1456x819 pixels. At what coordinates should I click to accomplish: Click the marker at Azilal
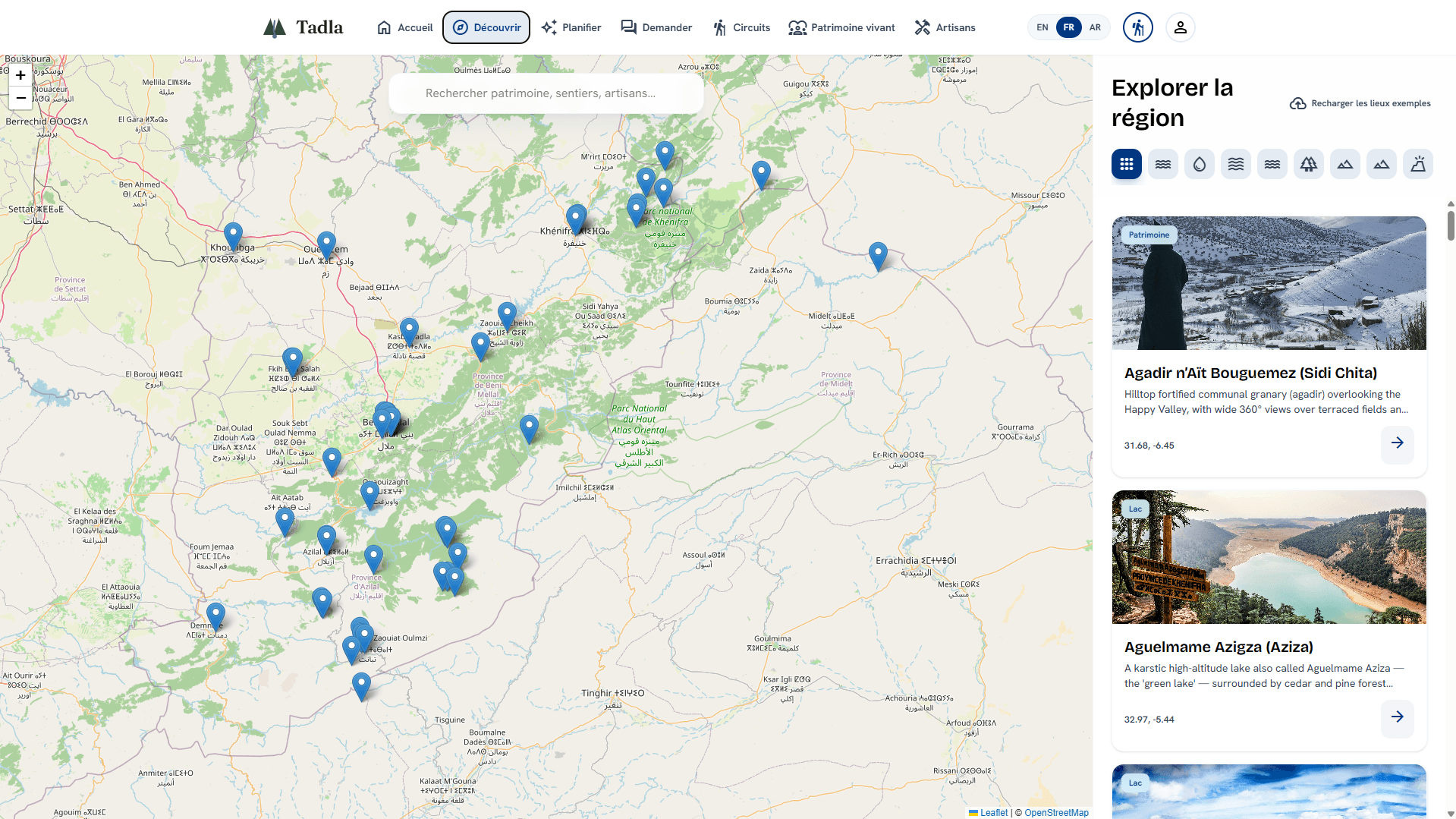click(x=326, y=540)
